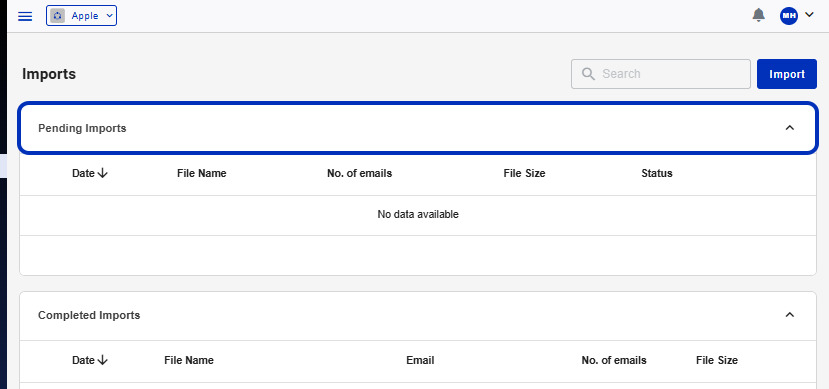The image size is (829, 389).
Task: Collapse the Pending Imports section chevron
Action: pyautogui.click(x=790, y=128)
